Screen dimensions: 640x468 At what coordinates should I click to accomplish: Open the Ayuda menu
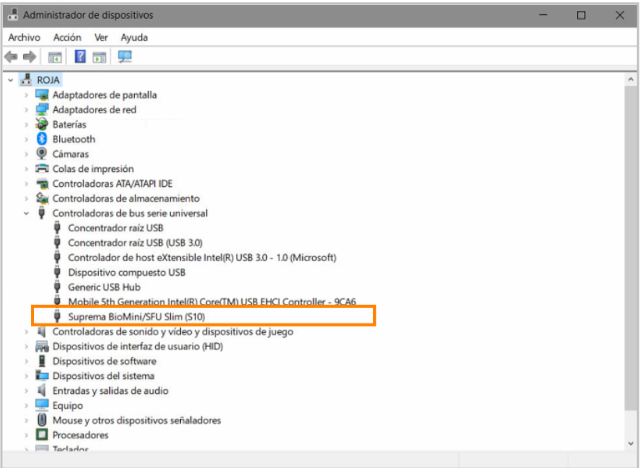(x=134, y=38)
